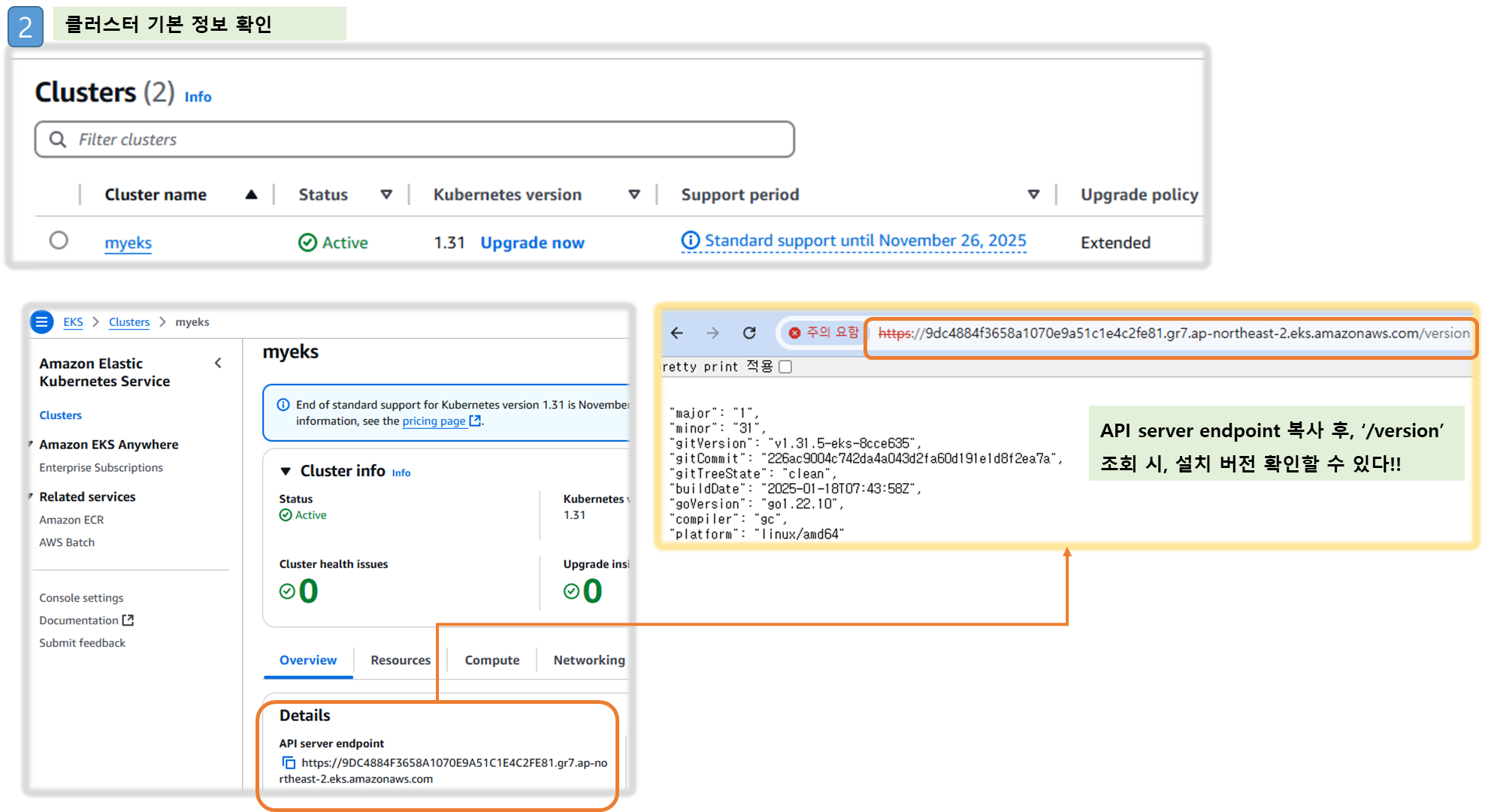Reload the page with the refresh icon
This screenshot has width=1485, height=812.
[x=749, y=333]
